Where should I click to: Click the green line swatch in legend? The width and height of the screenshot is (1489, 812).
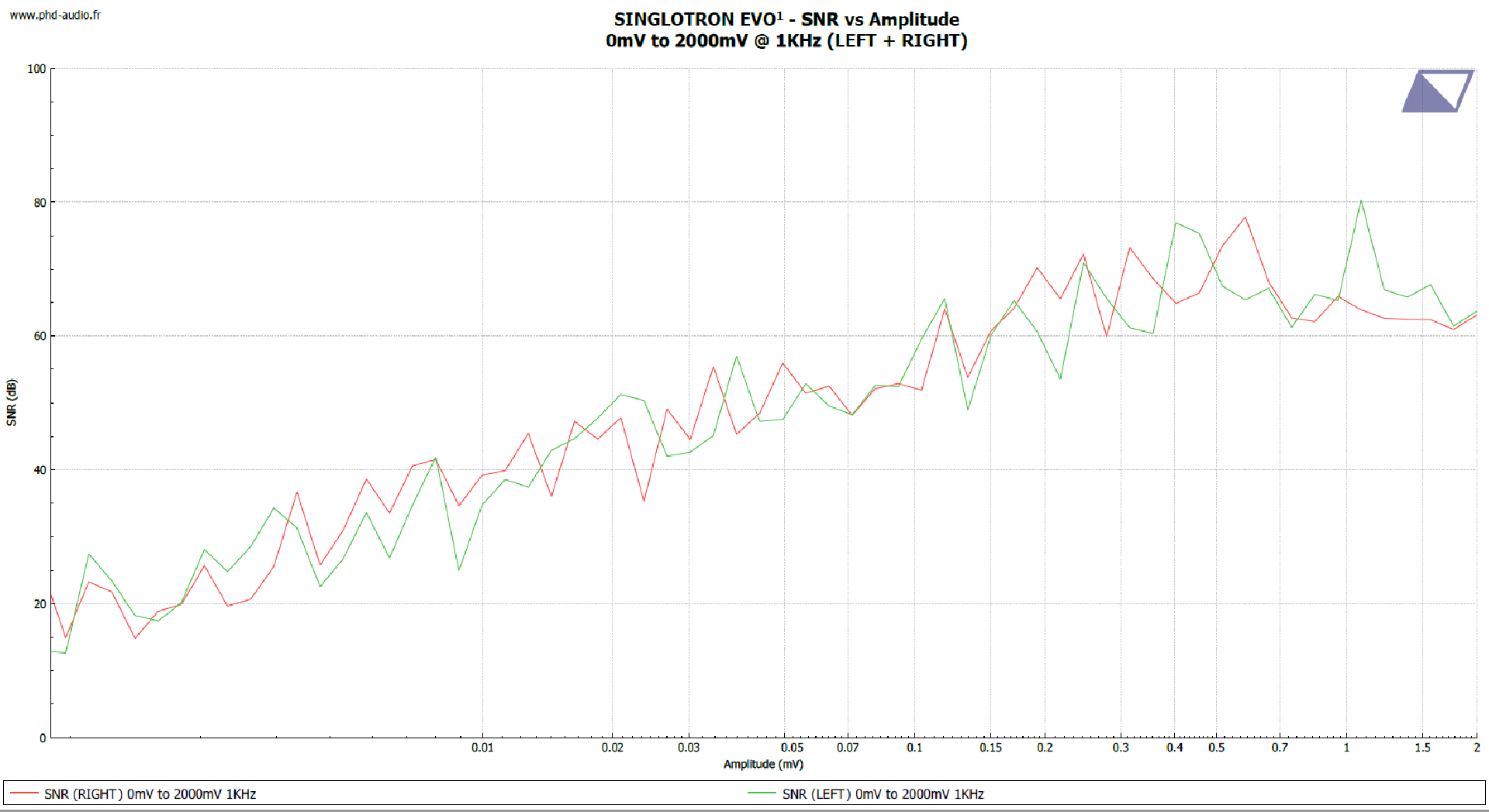pos(762,793)
